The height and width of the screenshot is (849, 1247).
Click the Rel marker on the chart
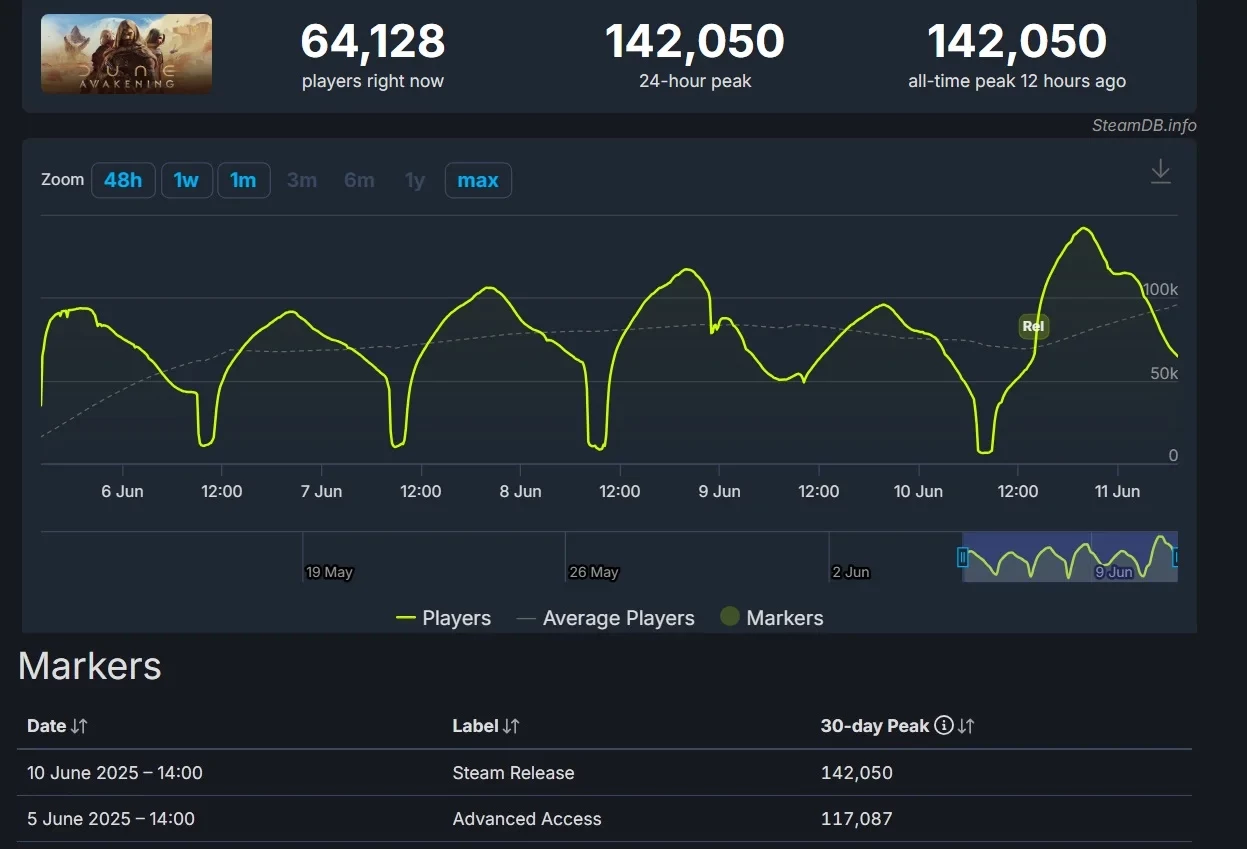click(1033, 326)
